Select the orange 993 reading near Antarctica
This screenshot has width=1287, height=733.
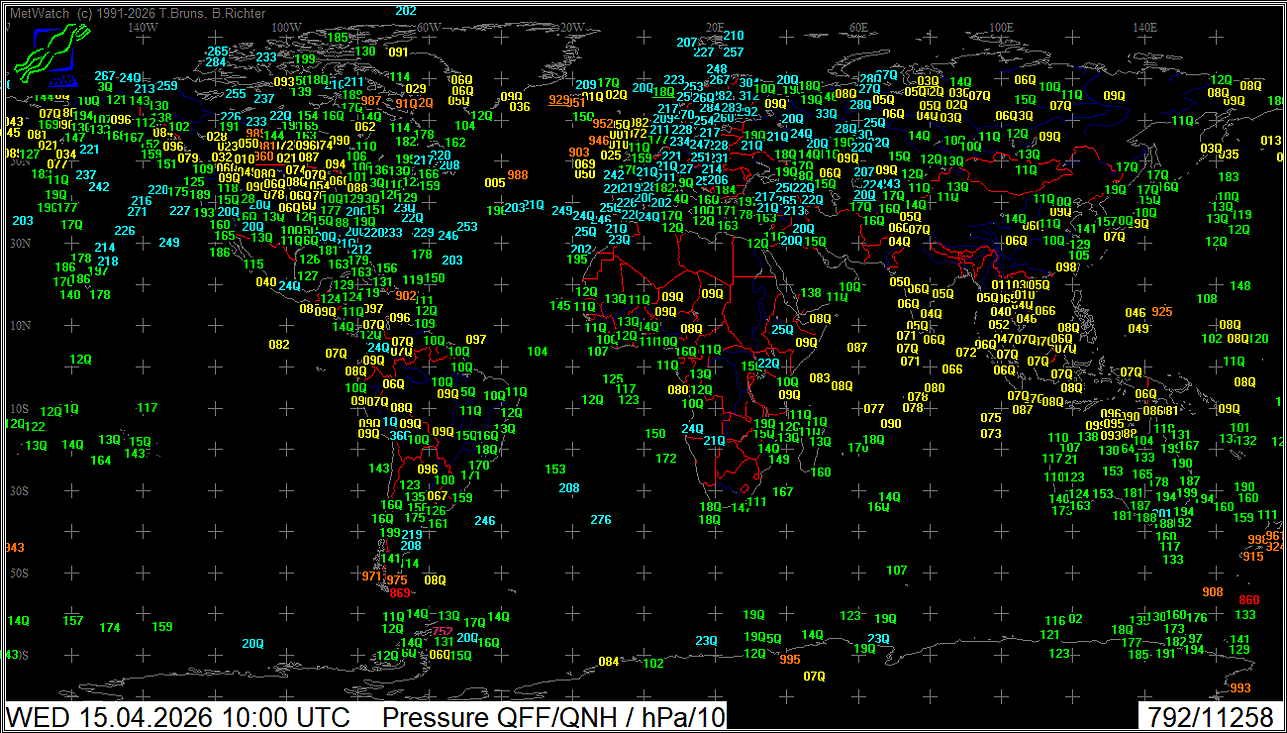coord(1240,688)
